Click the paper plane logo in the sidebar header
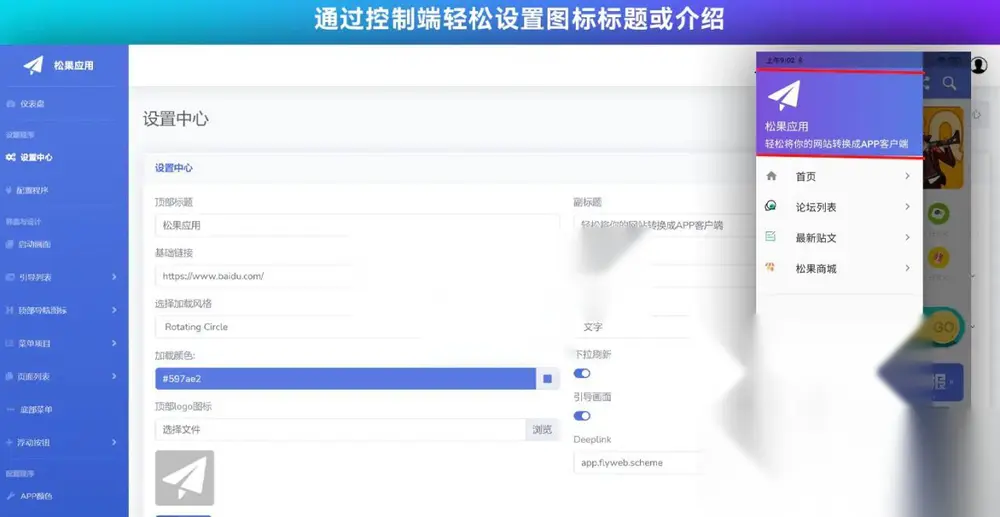 click(33, 65)
